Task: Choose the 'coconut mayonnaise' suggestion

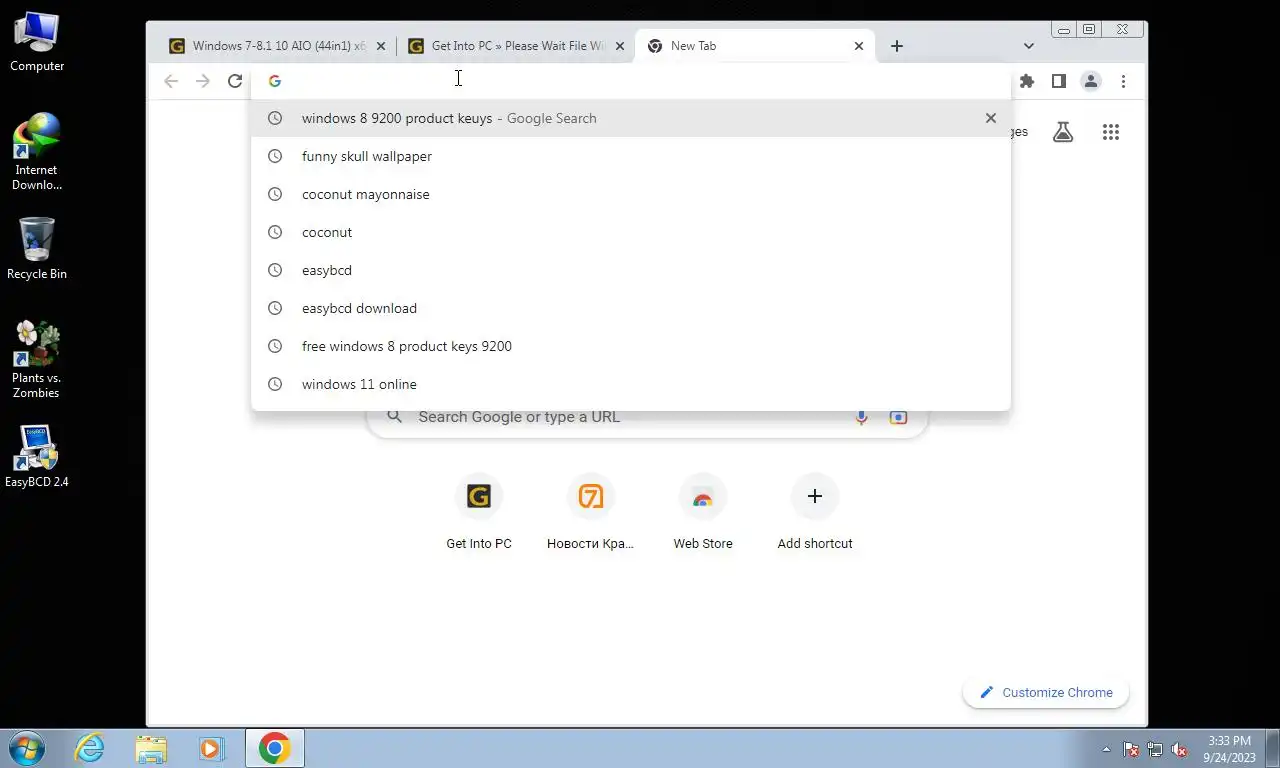Action: click(x=631, y=194)
